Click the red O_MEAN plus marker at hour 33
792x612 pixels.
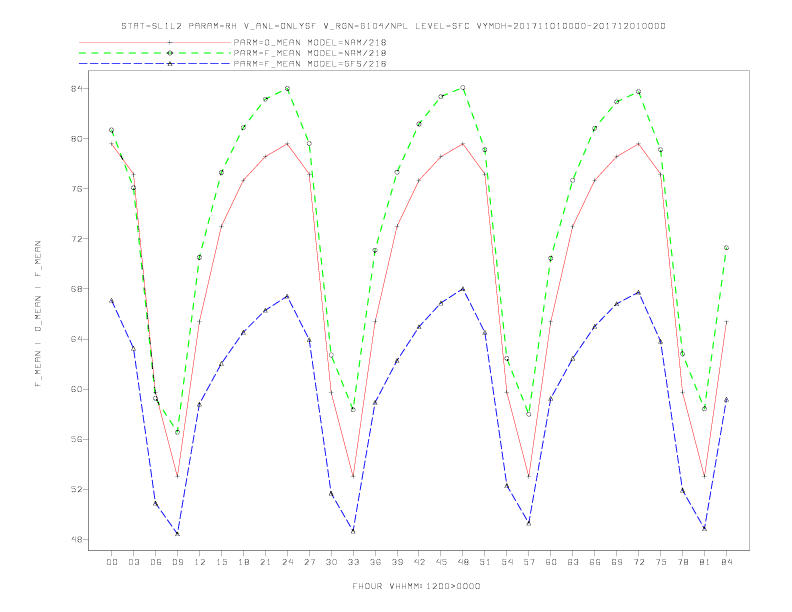point(353,476)
